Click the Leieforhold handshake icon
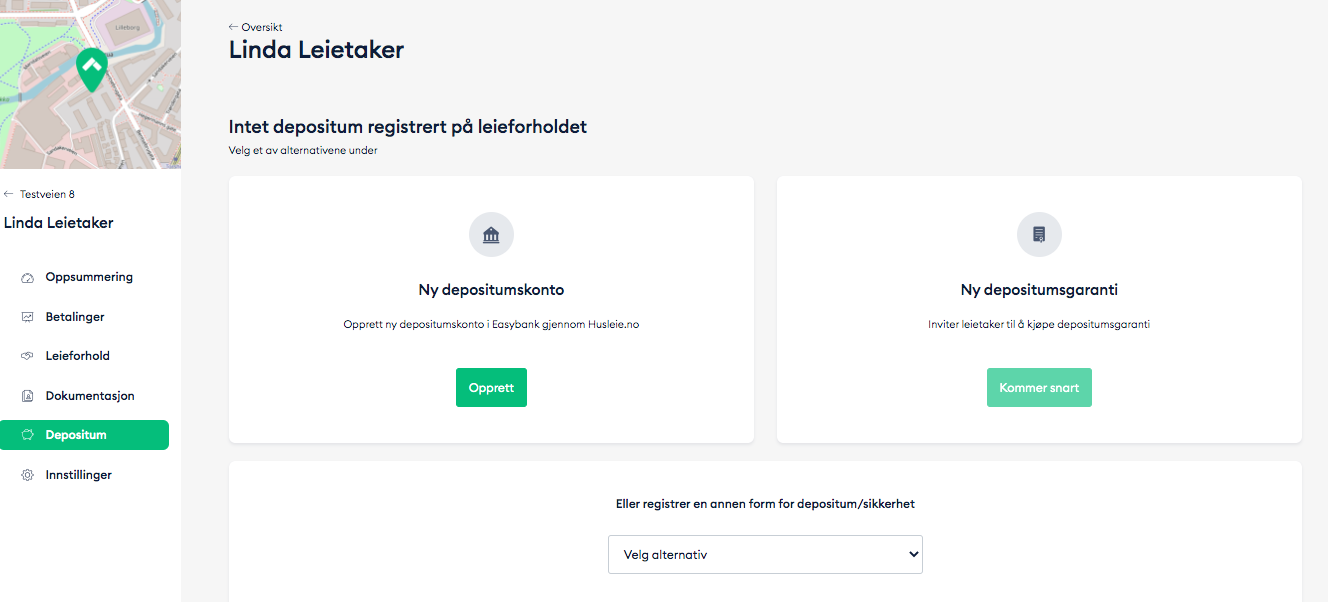The width and height of the screenshot is (1328, 602). (27, 356)
